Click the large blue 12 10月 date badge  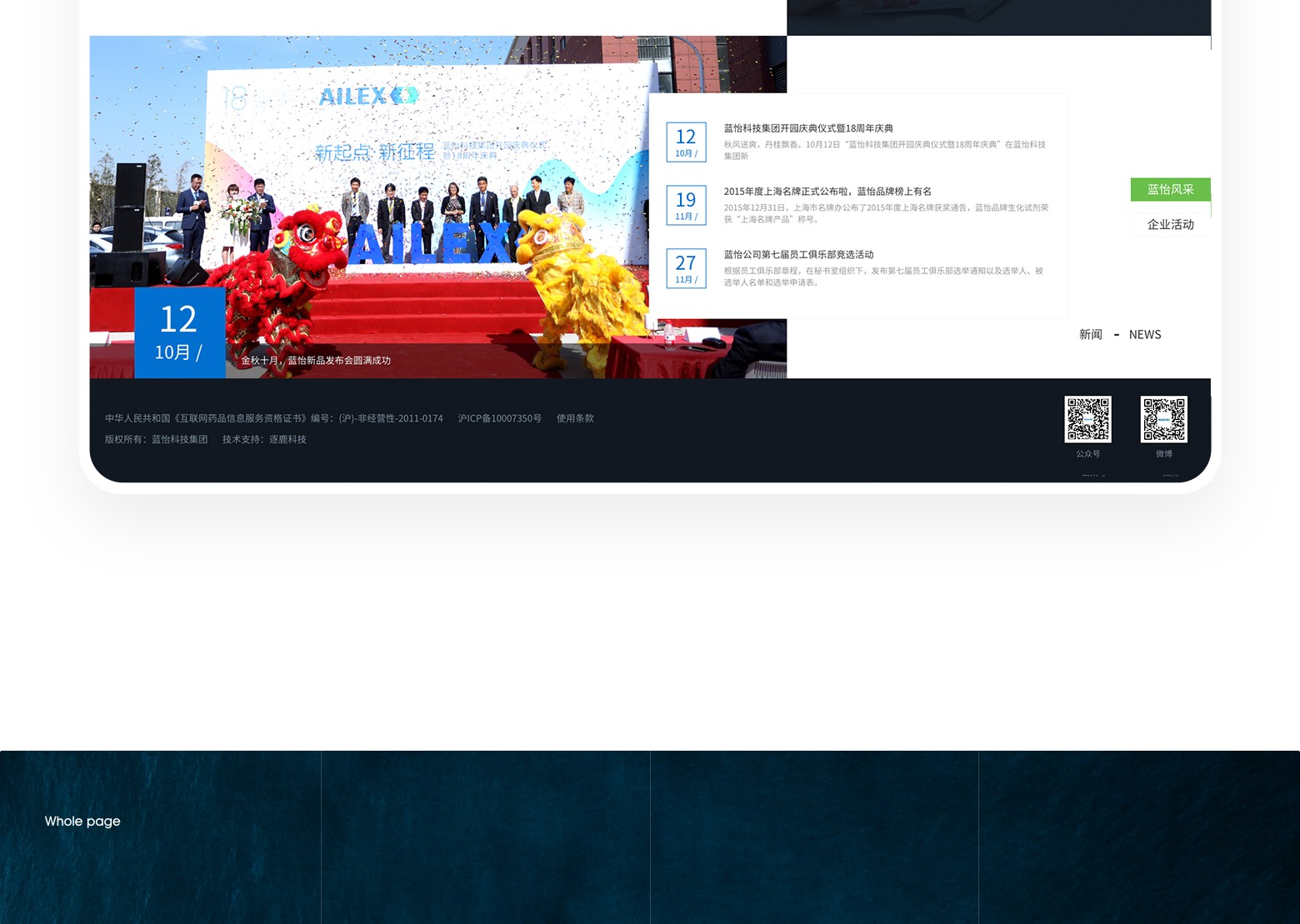(179, 332)
